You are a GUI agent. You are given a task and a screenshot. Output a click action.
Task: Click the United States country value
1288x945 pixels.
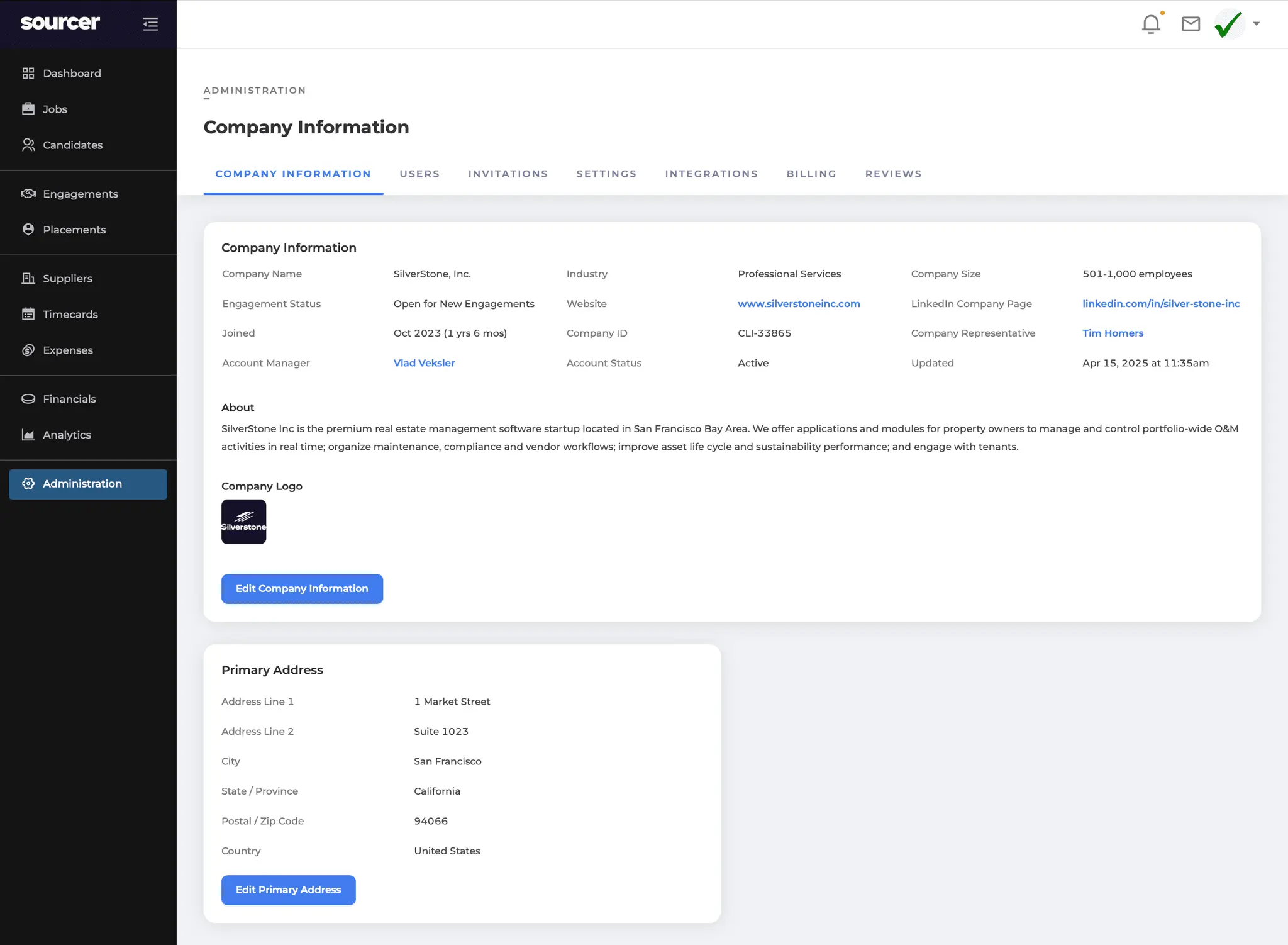(447, 851)
